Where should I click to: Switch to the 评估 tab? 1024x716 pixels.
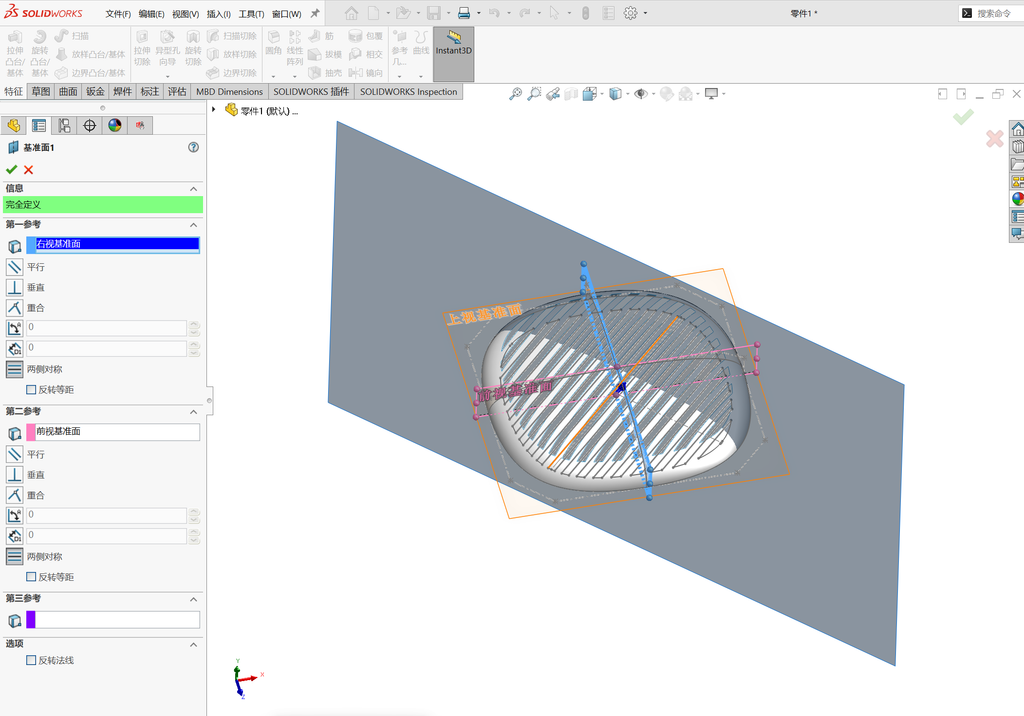[x=177, y=91]
